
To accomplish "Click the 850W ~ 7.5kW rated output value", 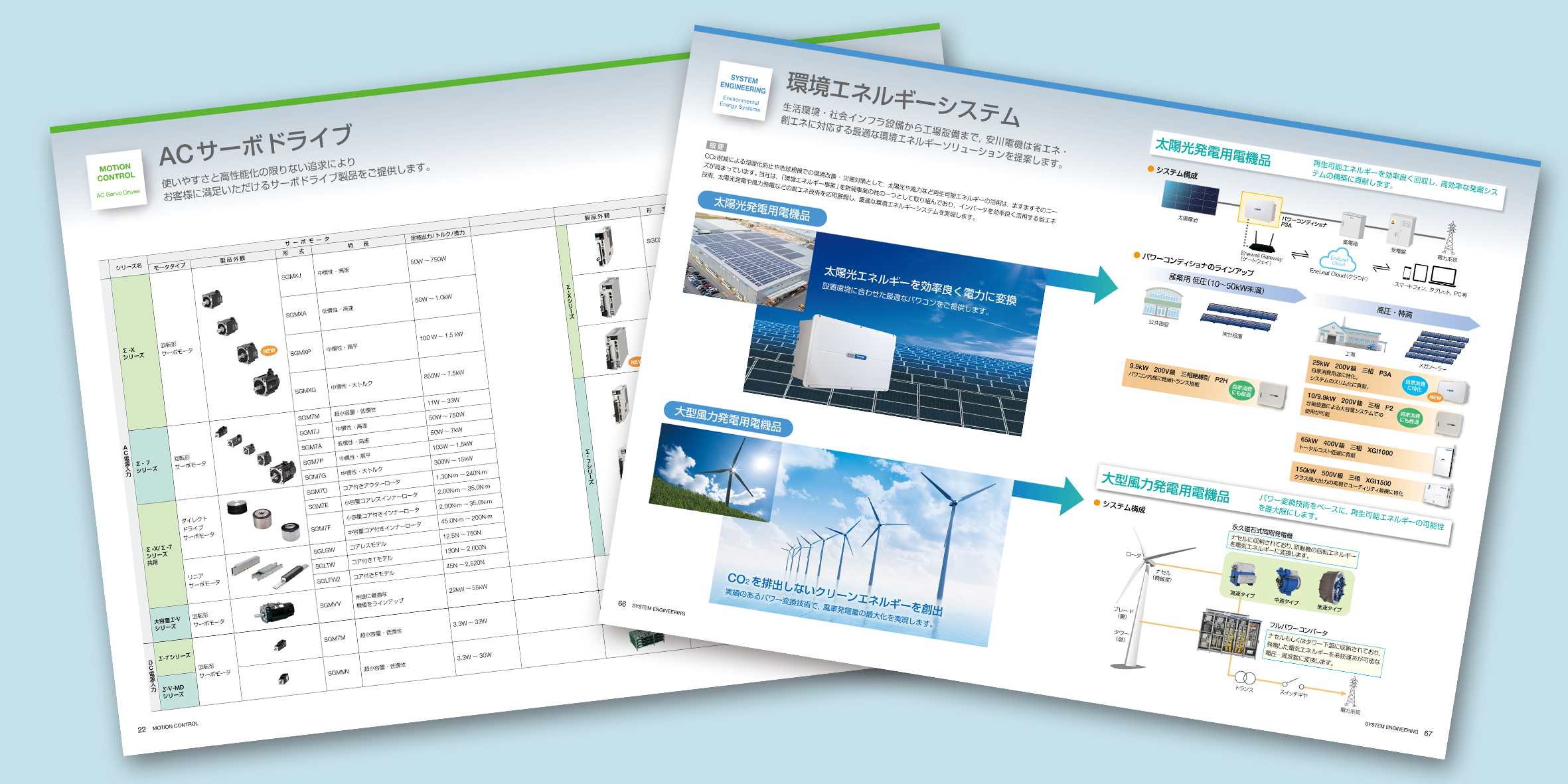I will 444,374.
